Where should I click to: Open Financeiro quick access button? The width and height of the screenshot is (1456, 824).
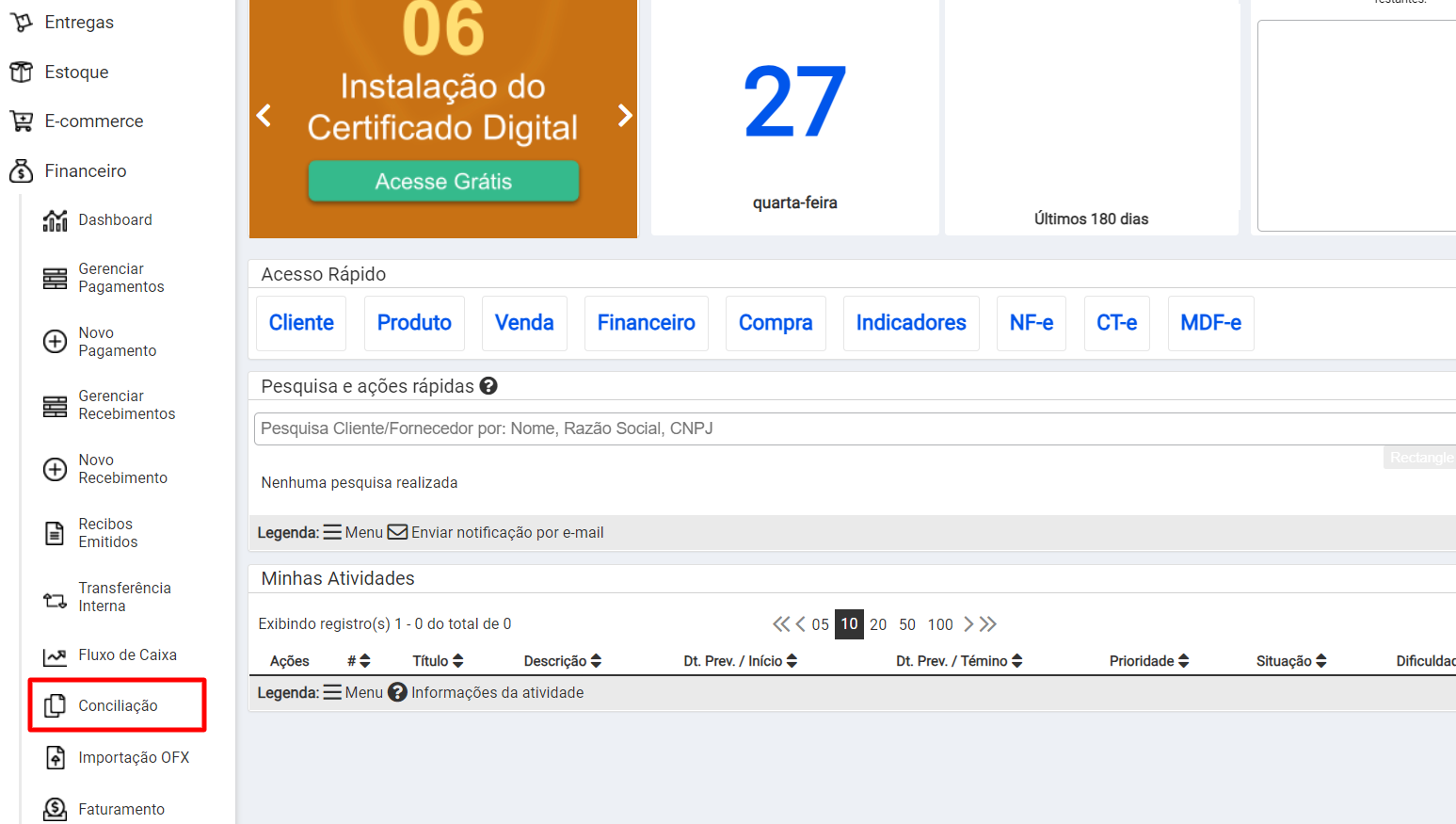coord(646,323)
